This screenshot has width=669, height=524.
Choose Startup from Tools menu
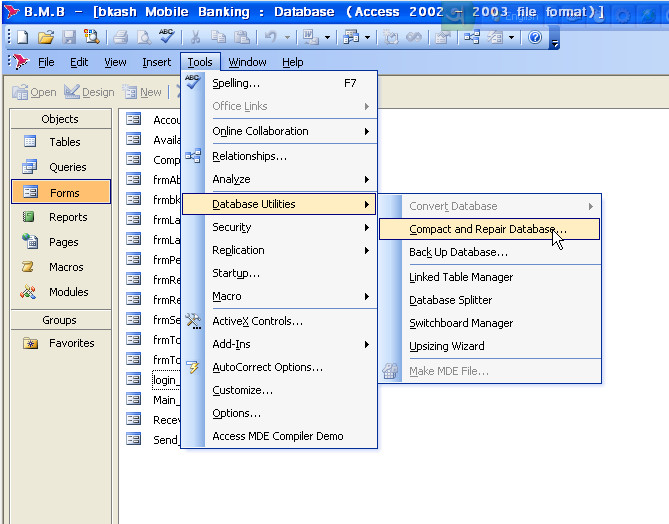pos(279,273)
